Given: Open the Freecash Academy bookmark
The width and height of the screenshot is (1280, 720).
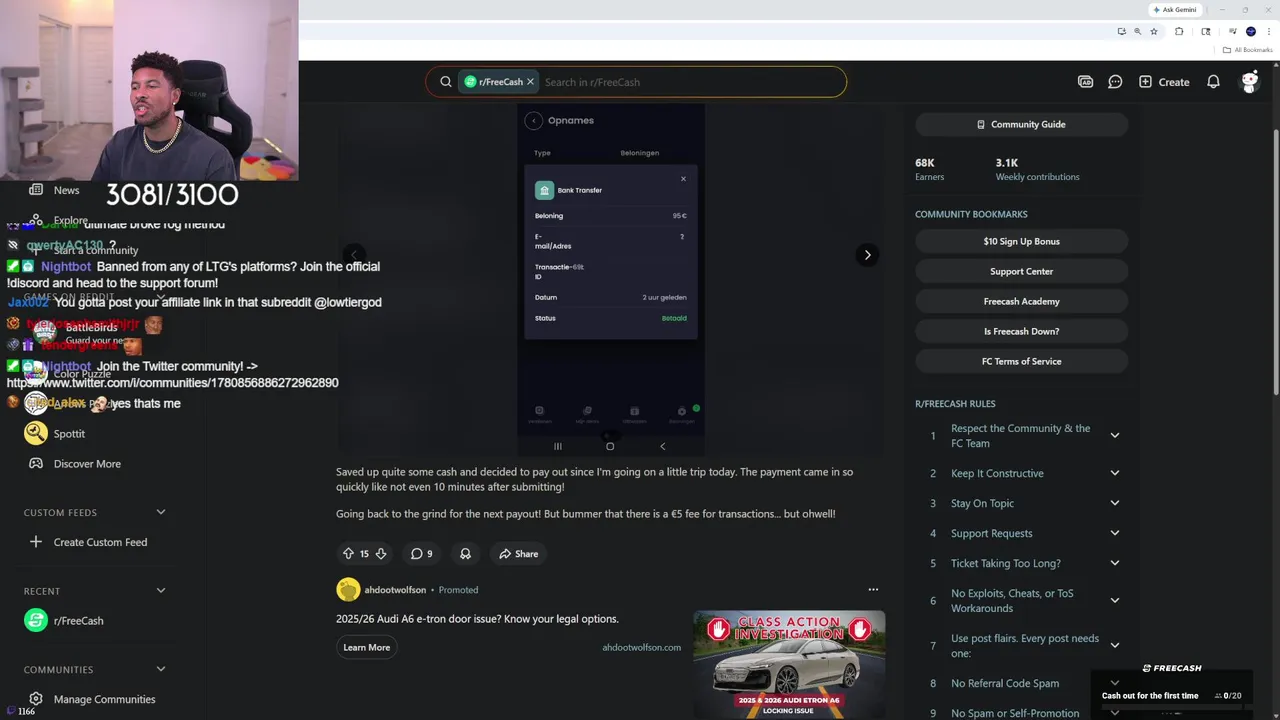Looking at the screenshot, I should click(1021, 301).
